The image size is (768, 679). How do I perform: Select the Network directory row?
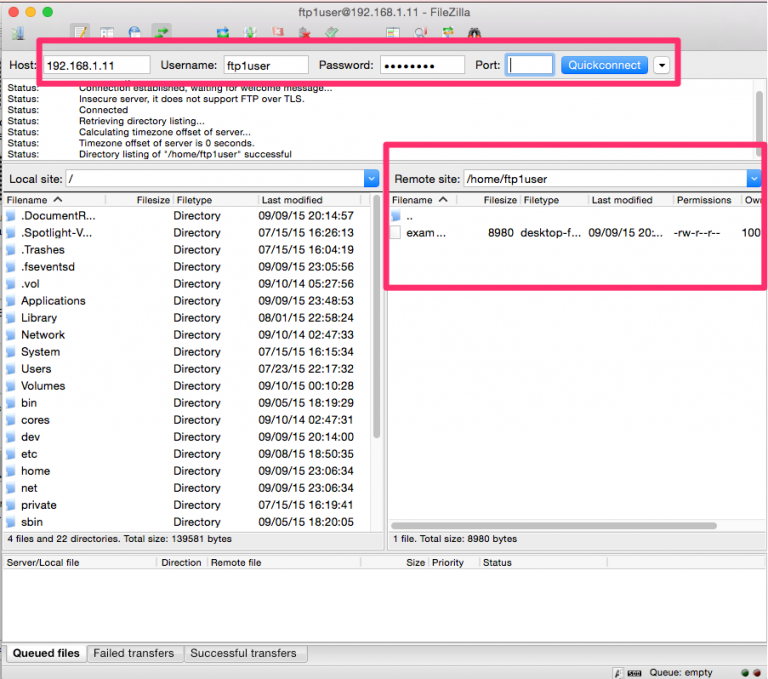(188, 335)
